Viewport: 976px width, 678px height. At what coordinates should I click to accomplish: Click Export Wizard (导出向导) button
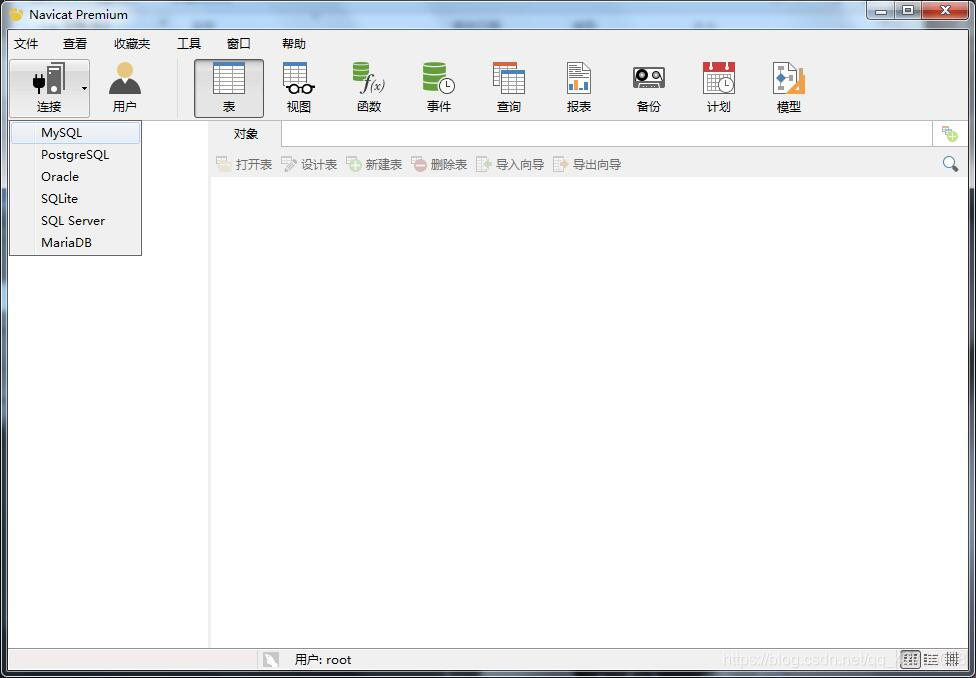click(587, 164)
